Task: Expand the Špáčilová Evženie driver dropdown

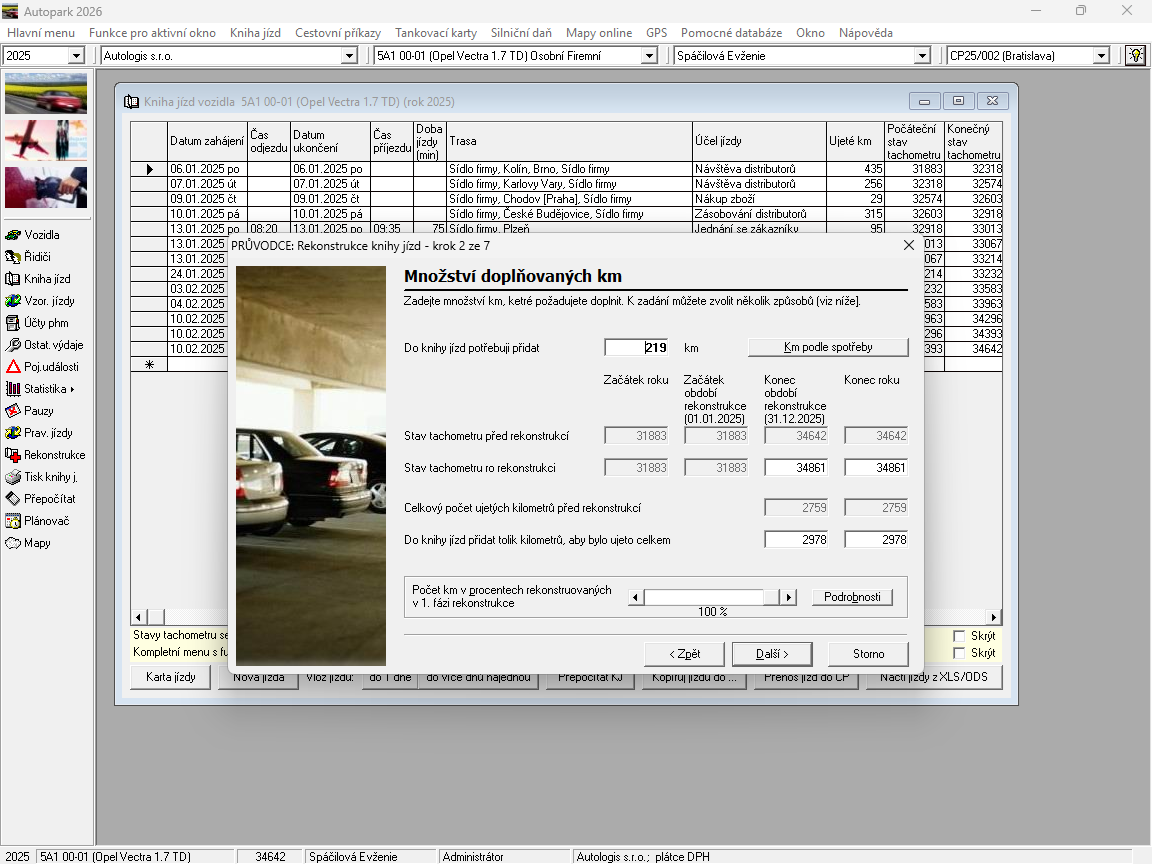Action: click(x=922, y=56)
